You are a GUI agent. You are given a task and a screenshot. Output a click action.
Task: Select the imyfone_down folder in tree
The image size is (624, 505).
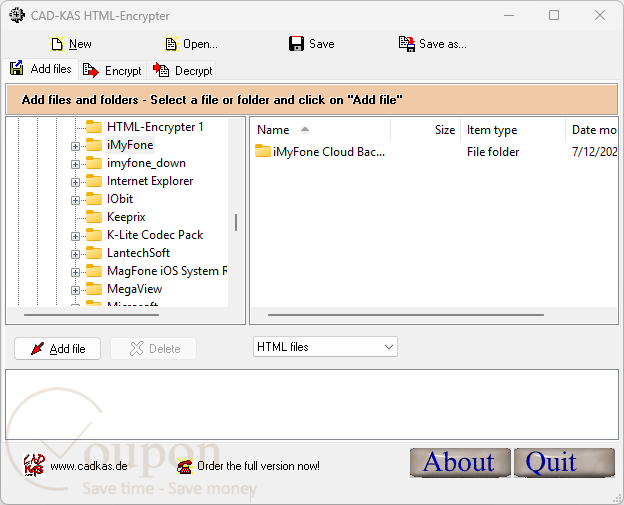[146, 163]
